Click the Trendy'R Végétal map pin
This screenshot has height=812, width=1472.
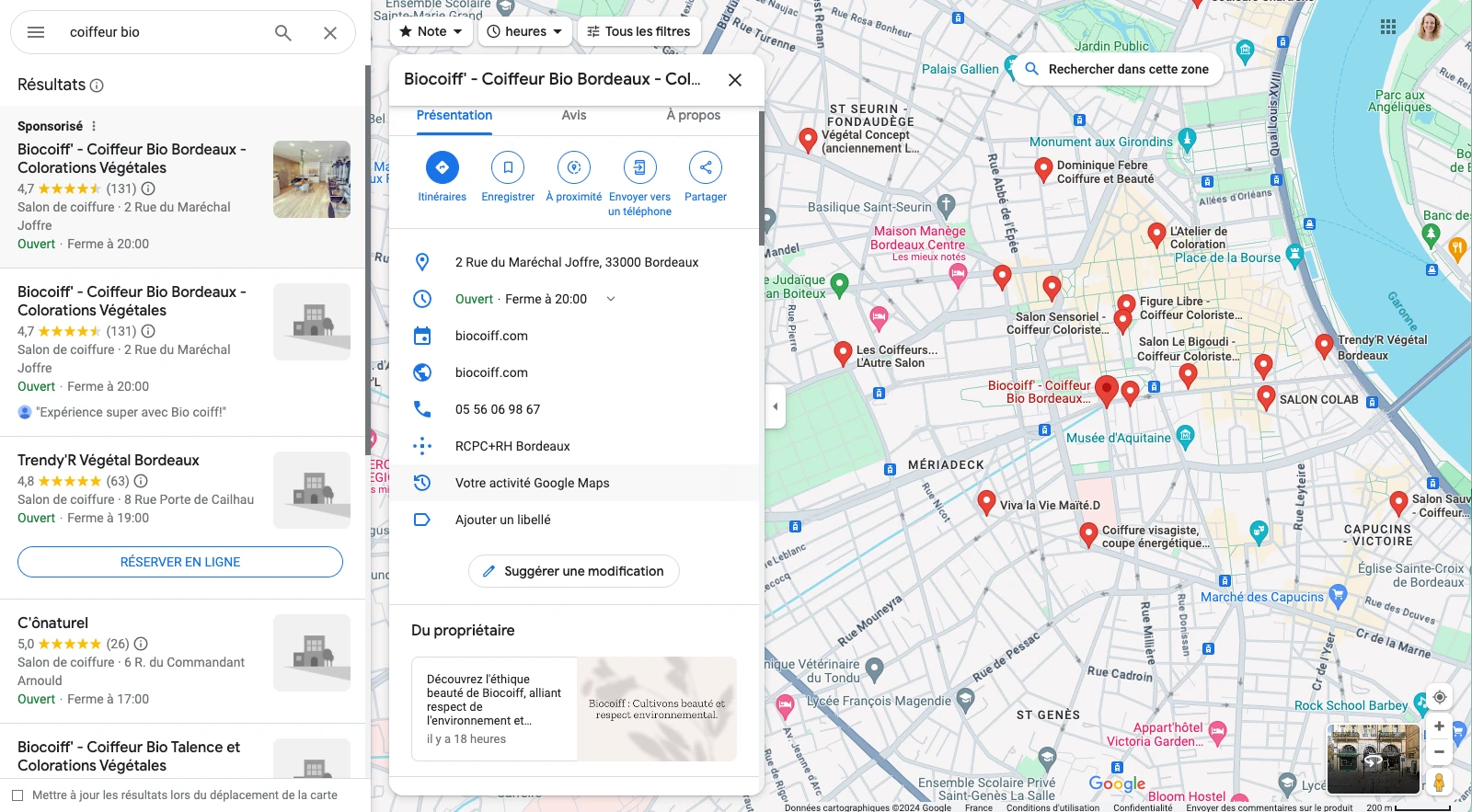[1324, 345]
